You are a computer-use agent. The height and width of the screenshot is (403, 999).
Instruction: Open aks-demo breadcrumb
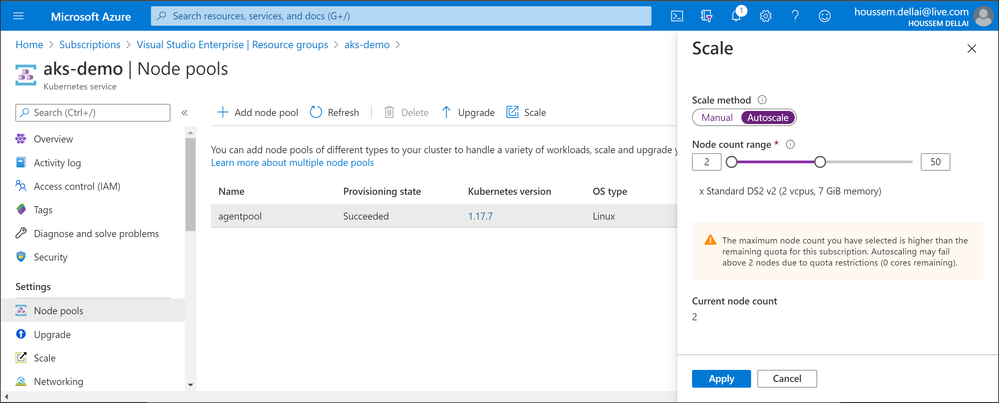[367, 45]
